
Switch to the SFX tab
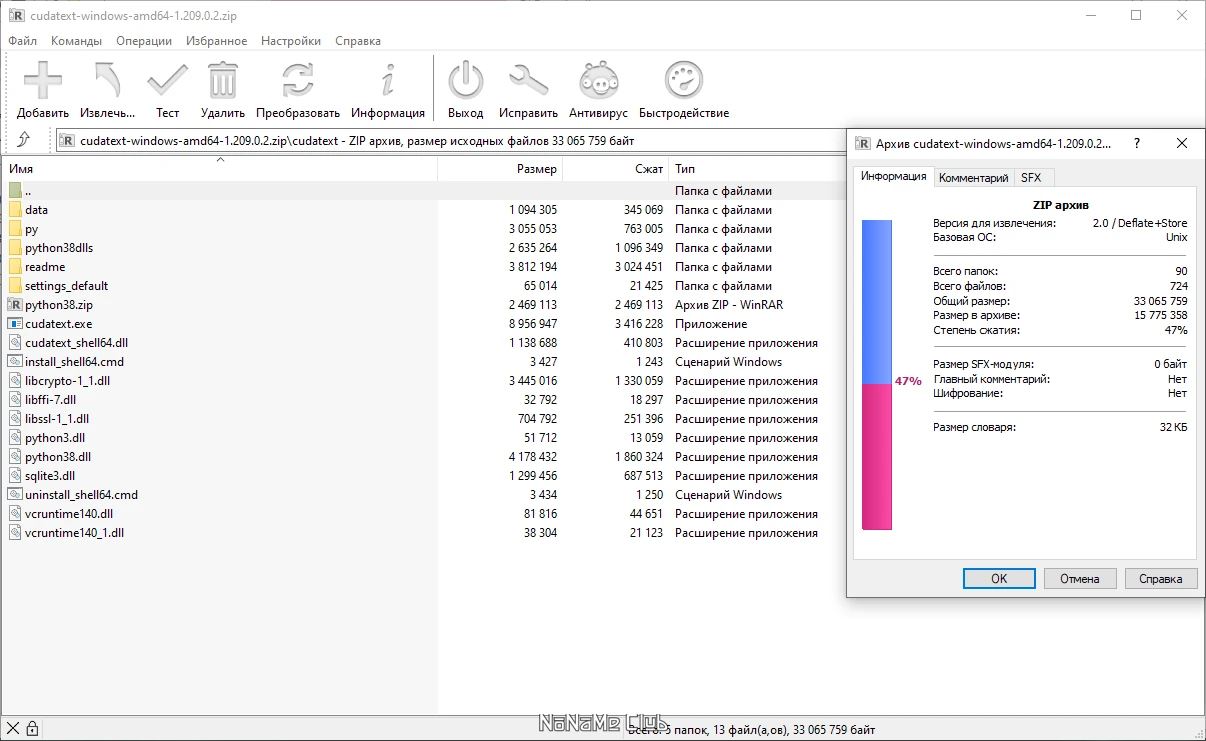click(1030, 178)
